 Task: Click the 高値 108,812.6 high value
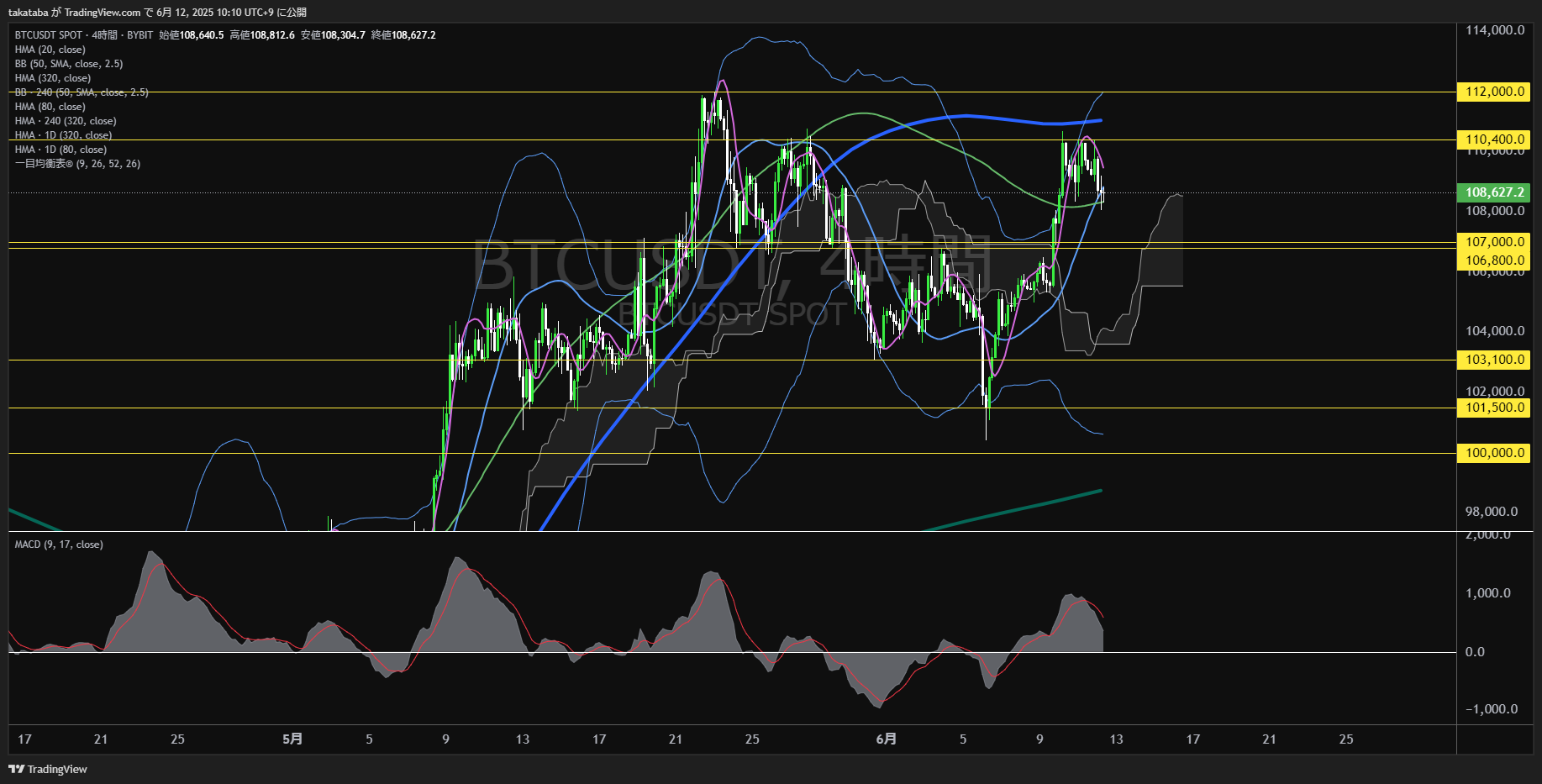[262, 35]
